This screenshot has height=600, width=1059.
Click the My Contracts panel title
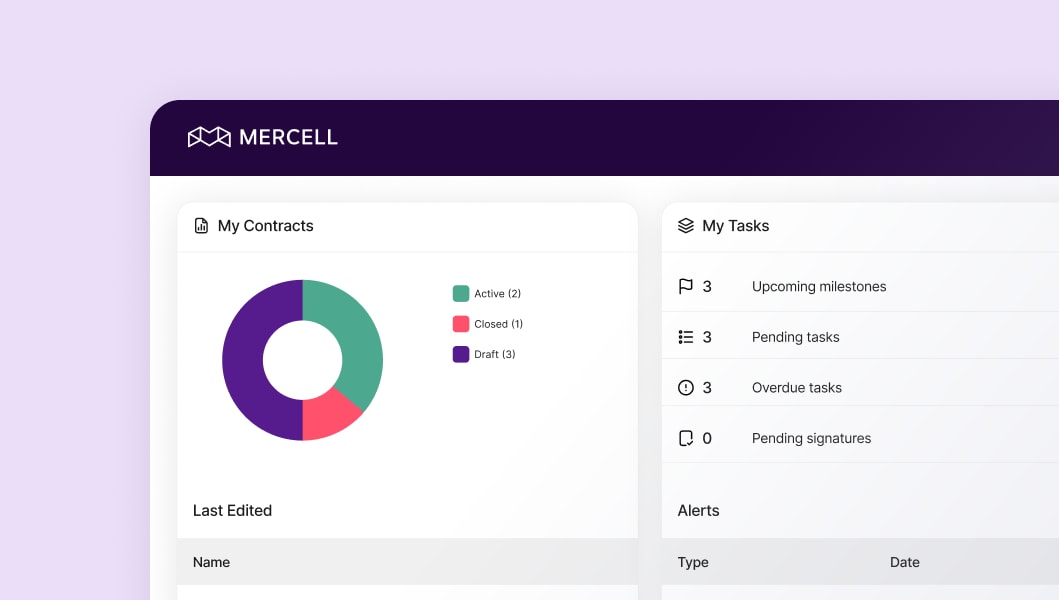(265, 226)
